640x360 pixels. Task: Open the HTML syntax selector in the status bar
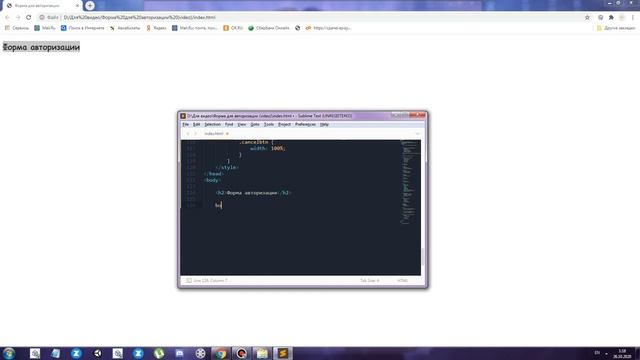click(402, 281)
